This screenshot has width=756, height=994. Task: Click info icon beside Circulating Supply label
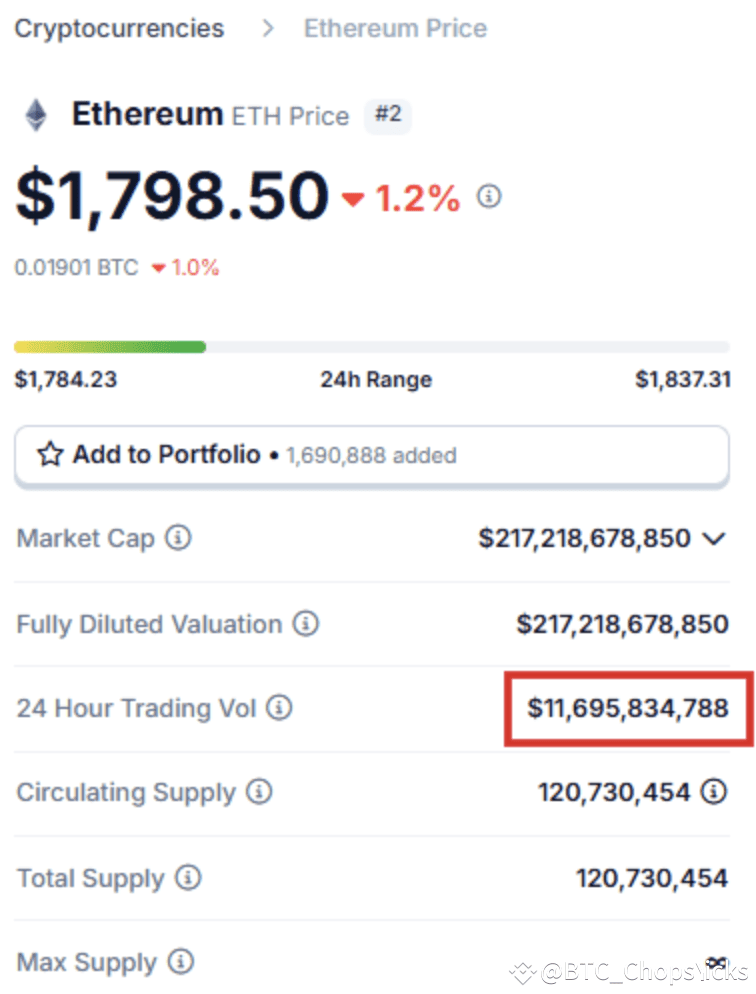[x=259, y=793]
